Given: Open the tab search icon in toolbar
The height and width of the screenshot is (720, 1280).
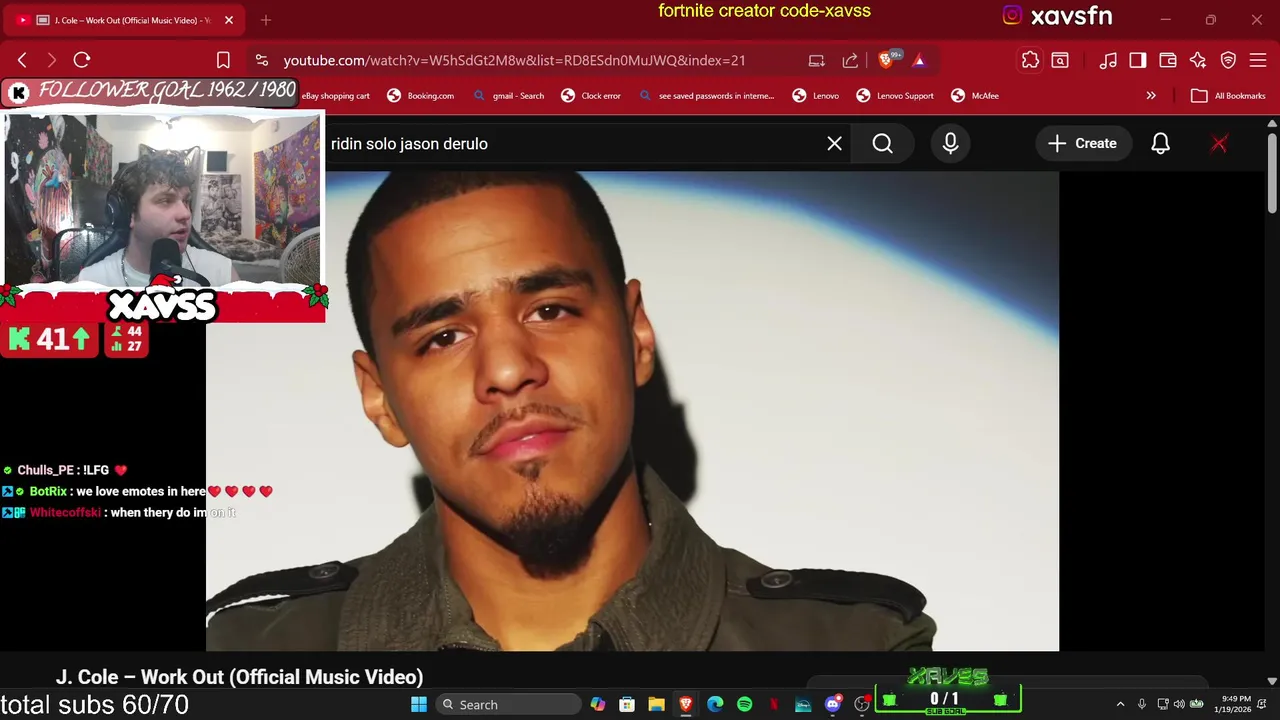Looking at the screenshot, I should point(1060,60).
